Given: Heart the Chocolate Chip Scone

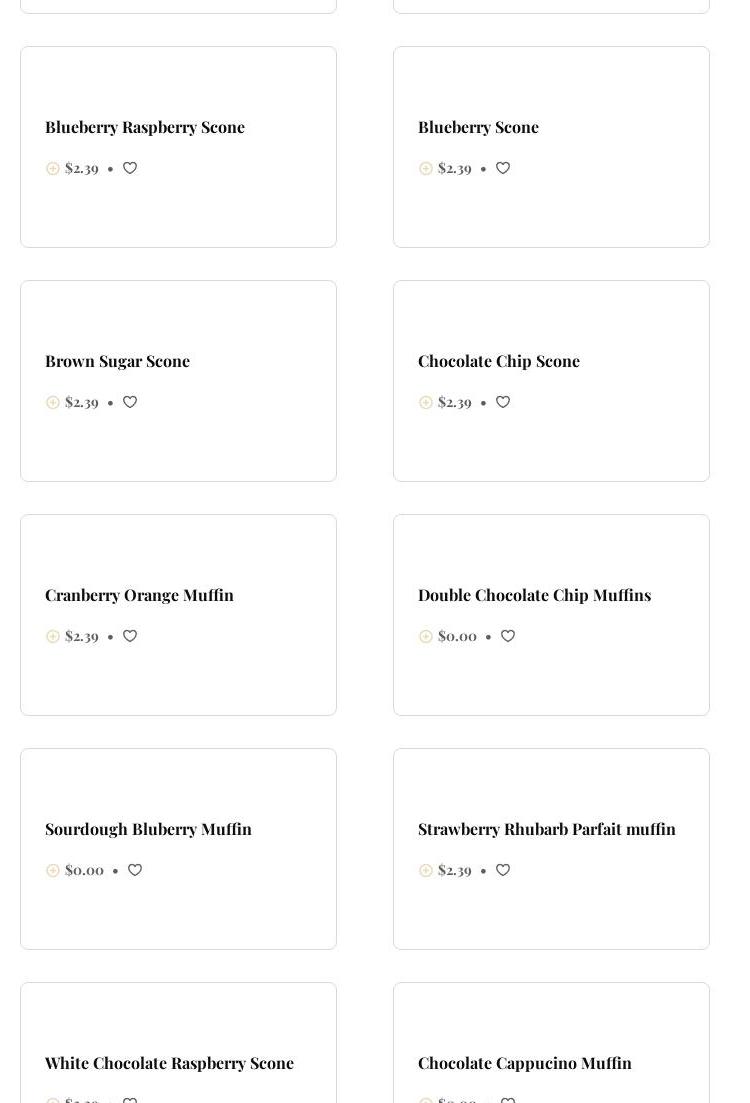Looking at the screenshot, I should 503,402.
